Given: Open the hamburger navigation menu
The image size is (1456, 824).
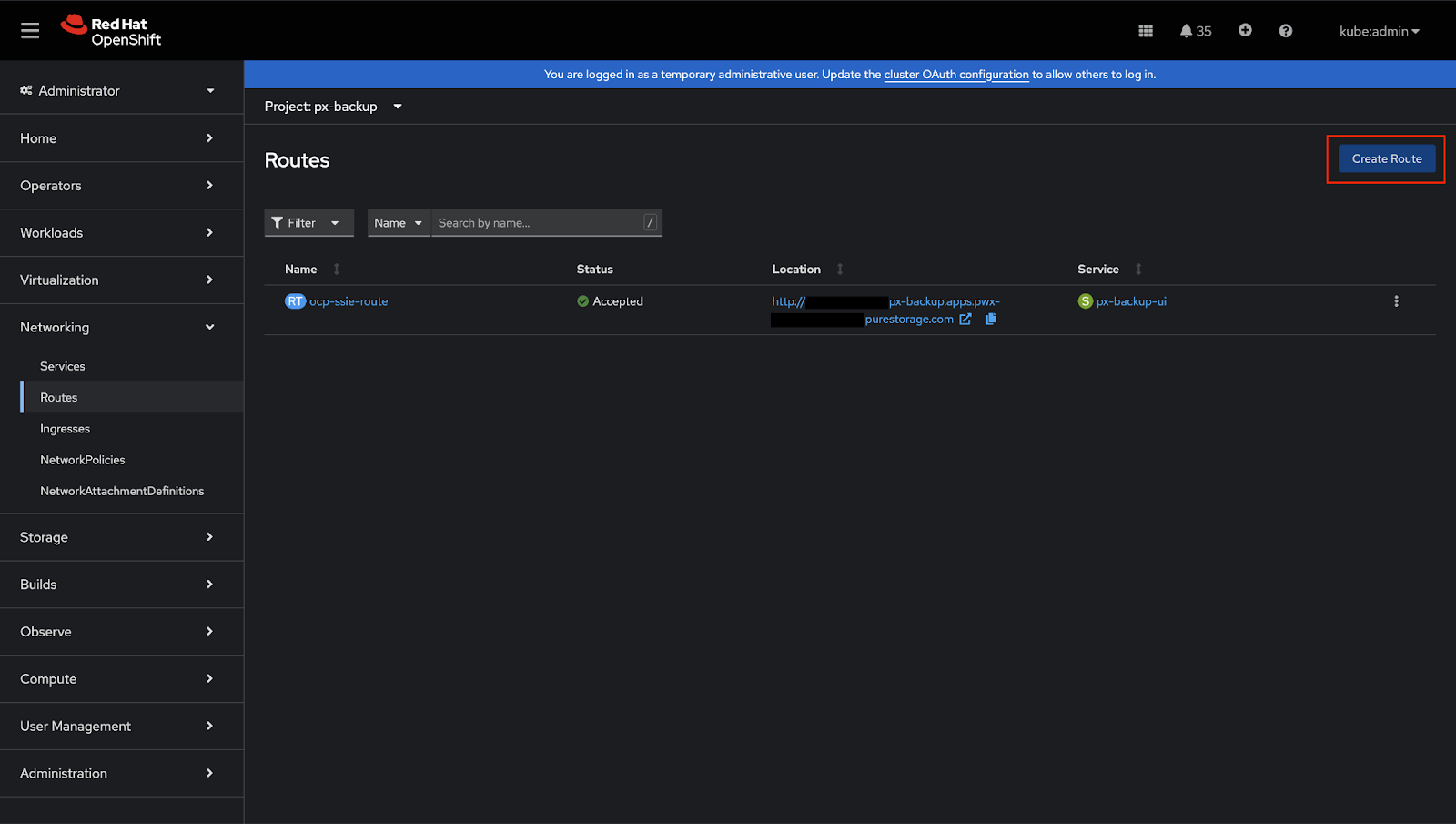Looking at the screenshot, I should click(30, 31).
